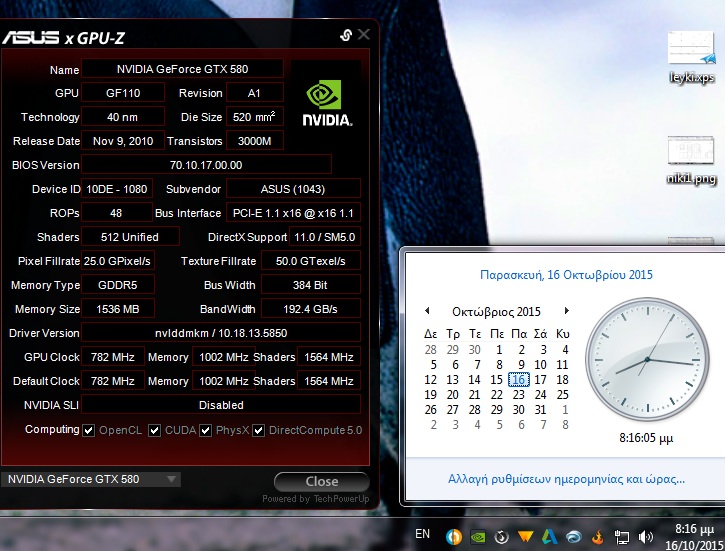
Task: Click the flame tray icon
Action: (x=598, y=537)
